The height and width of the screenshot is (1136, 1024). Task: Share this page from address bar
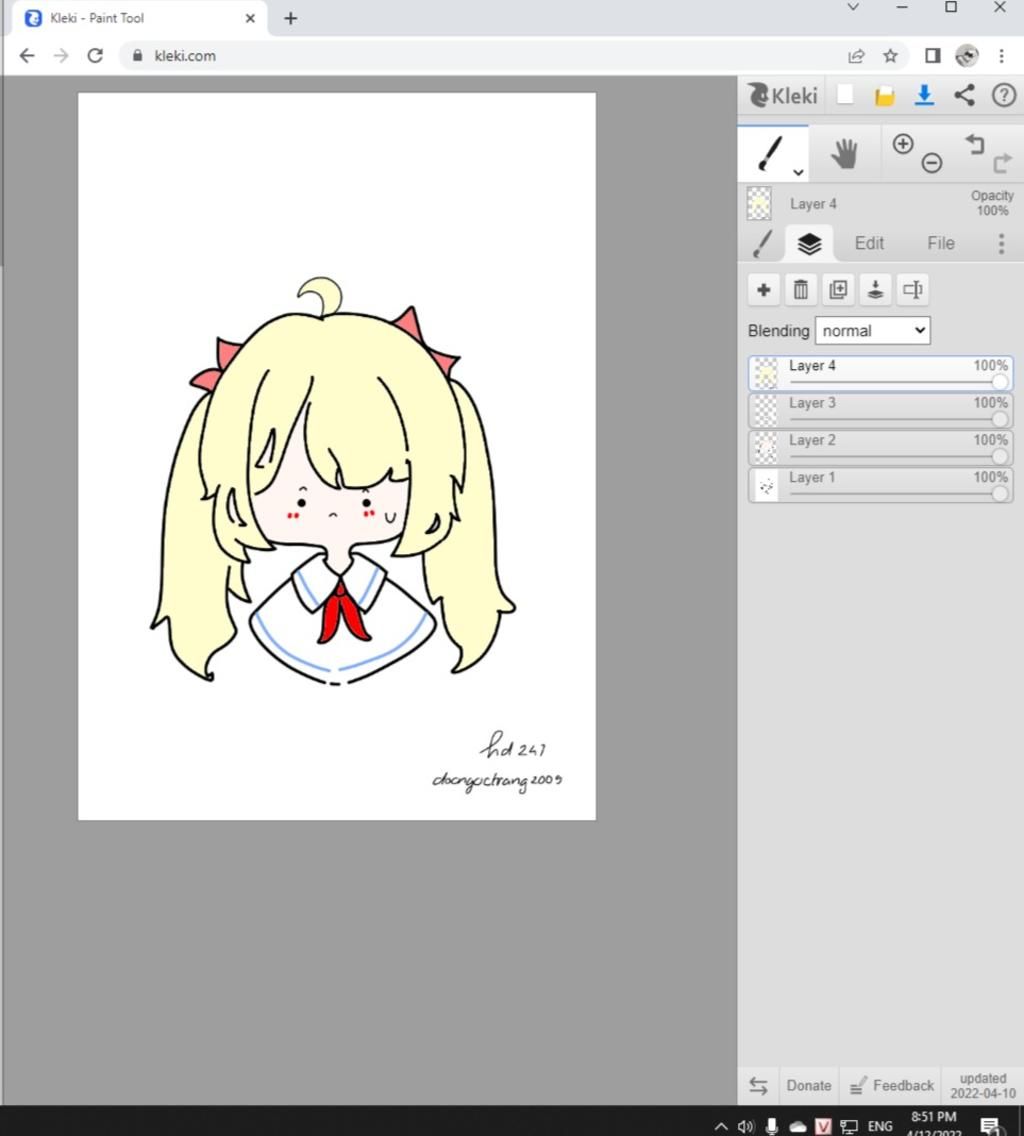coord(856,56)
